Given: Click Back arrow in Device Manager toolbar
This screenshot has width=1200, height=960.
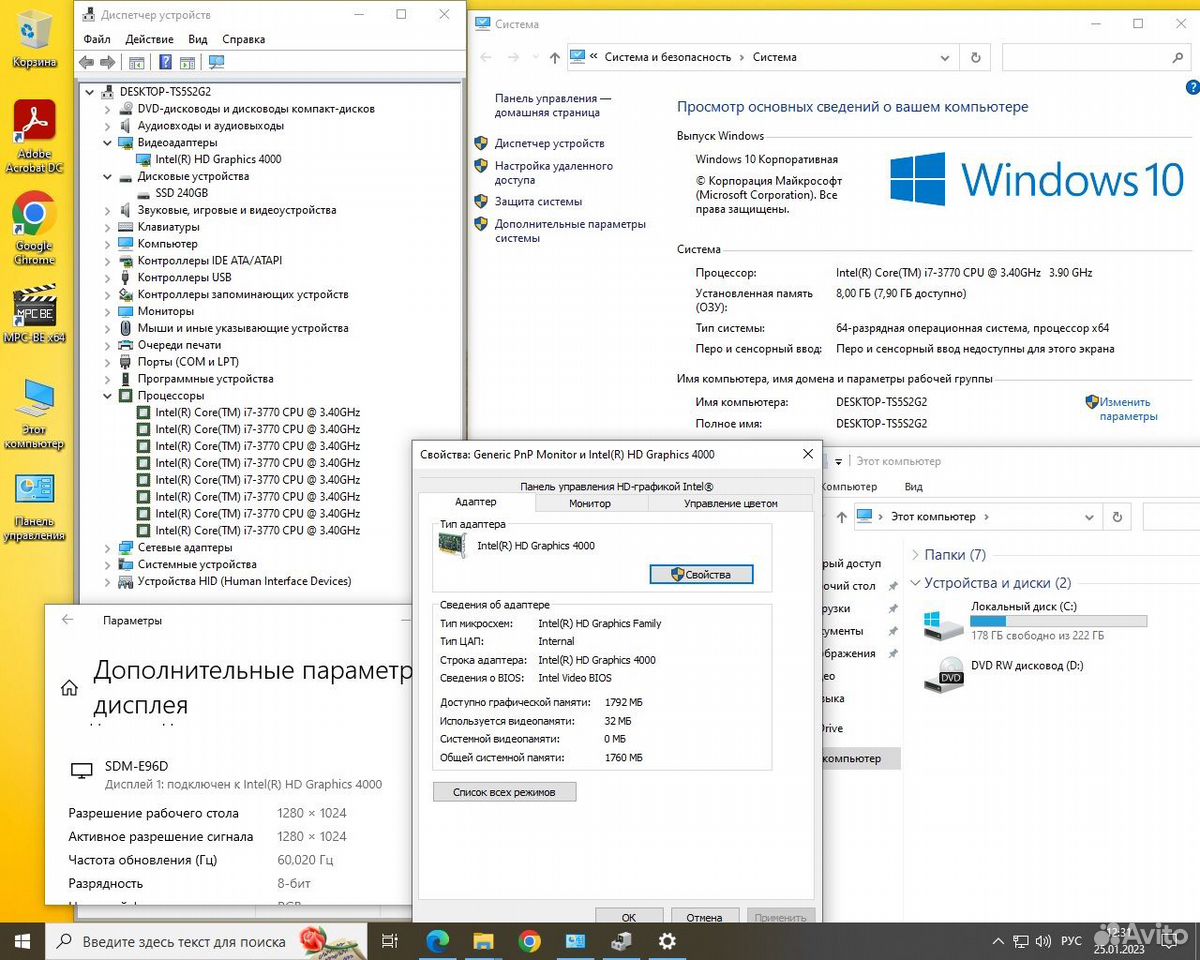Looking at the screenshot, I should (86, 62).
